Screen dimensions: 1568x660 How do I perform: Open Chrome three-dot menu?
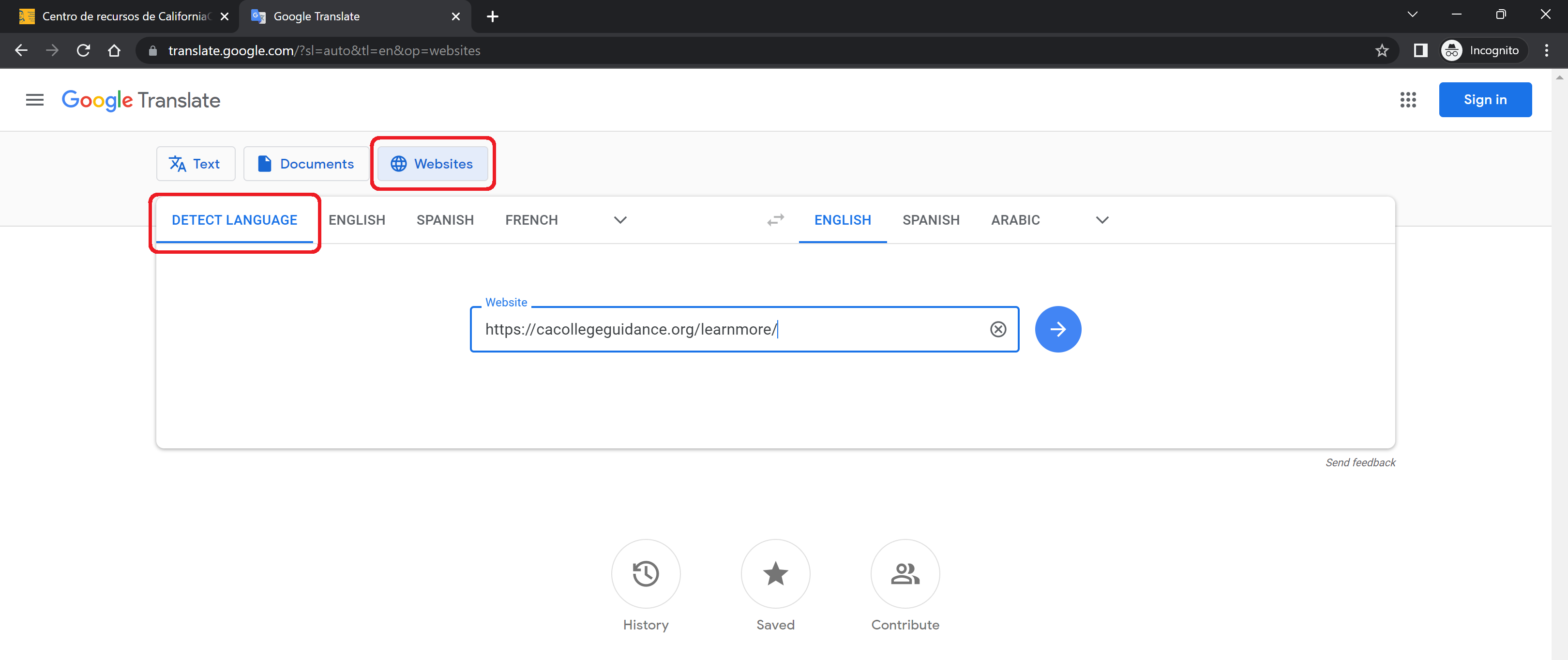pos(1546,50)
